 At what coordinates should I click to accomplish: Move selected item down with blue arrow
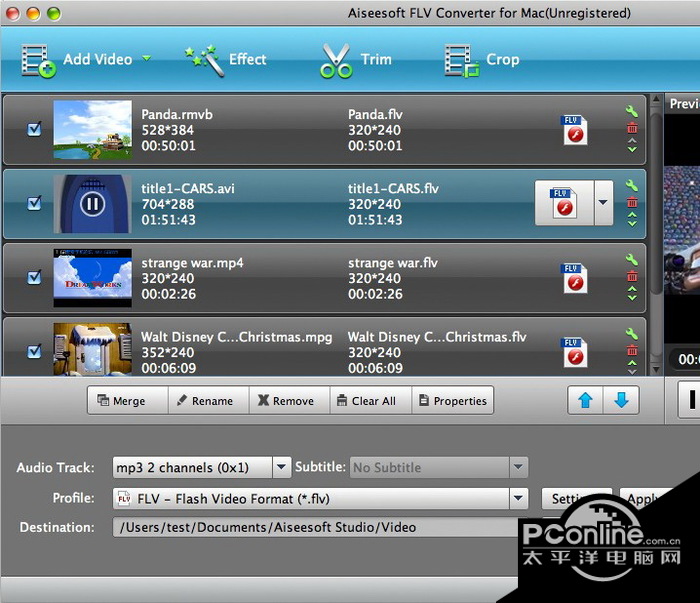621,400
